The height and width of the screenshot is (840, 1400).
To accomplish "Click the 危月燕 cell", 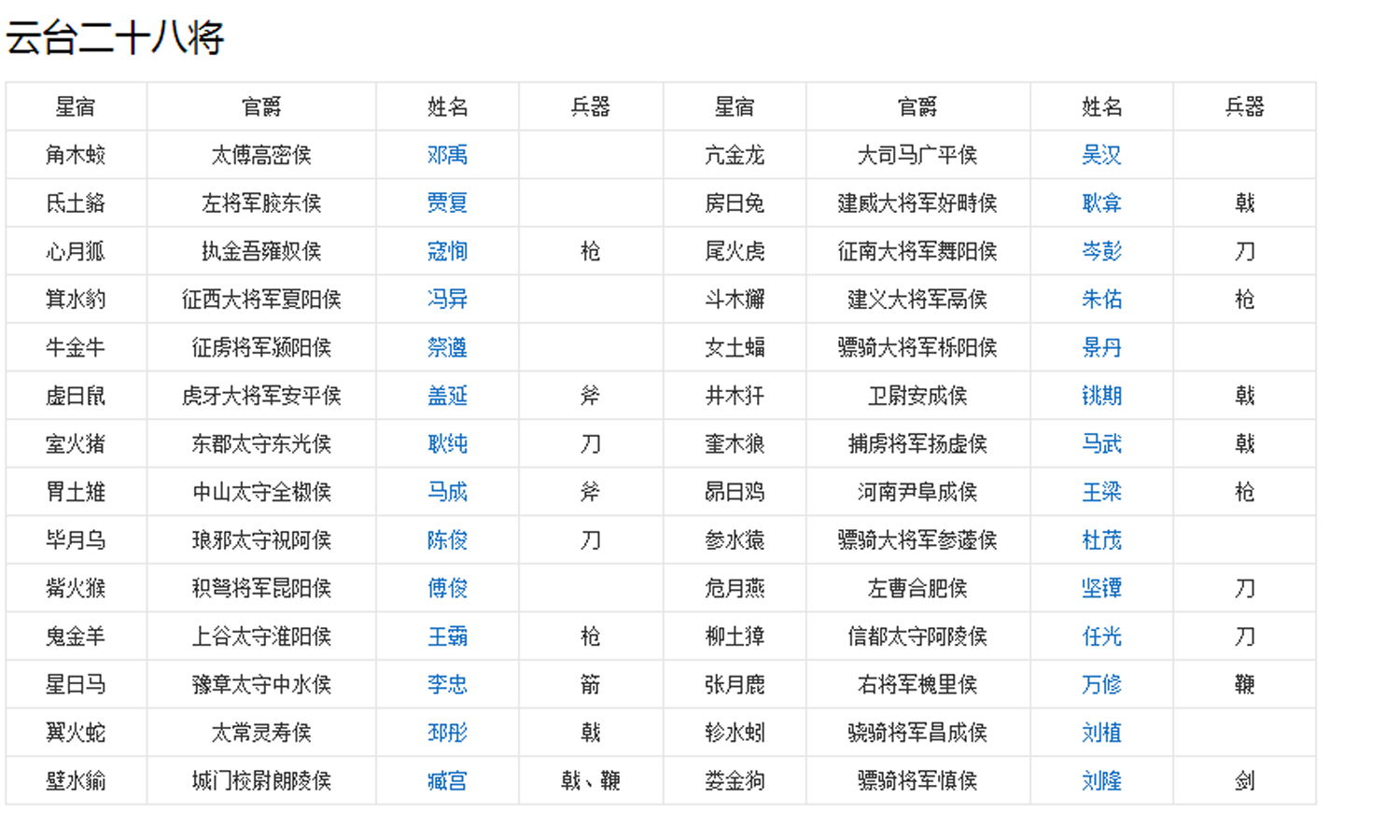I will click(735, 589).
